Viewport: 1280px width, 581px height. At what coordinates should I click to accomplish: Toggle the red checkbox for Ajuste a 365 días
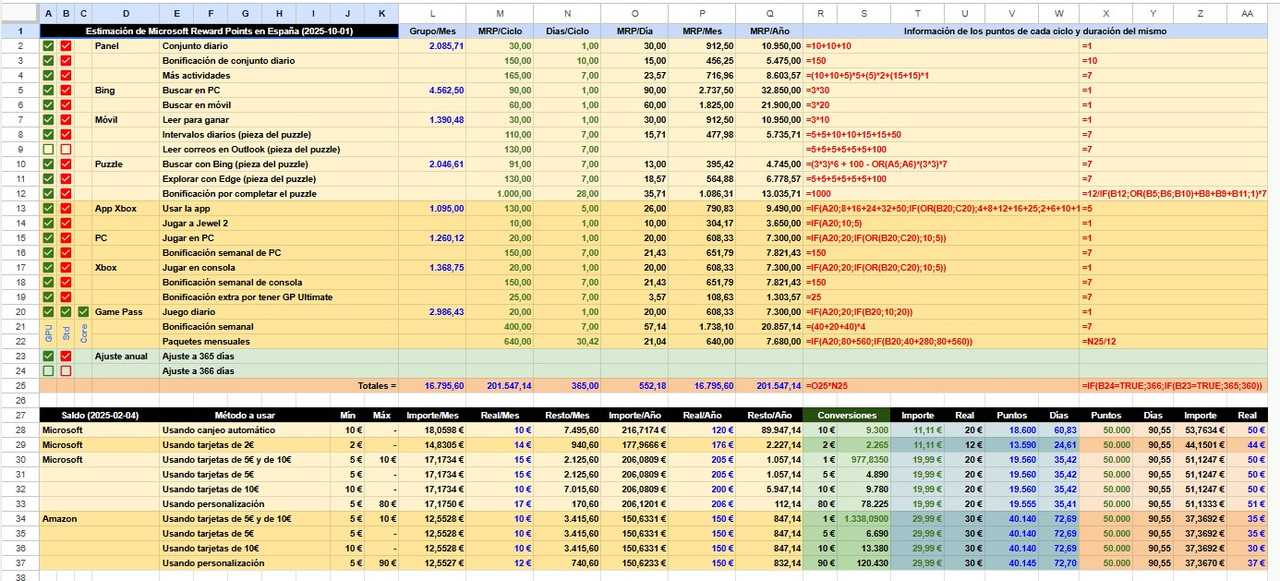(x=66, y=356)
